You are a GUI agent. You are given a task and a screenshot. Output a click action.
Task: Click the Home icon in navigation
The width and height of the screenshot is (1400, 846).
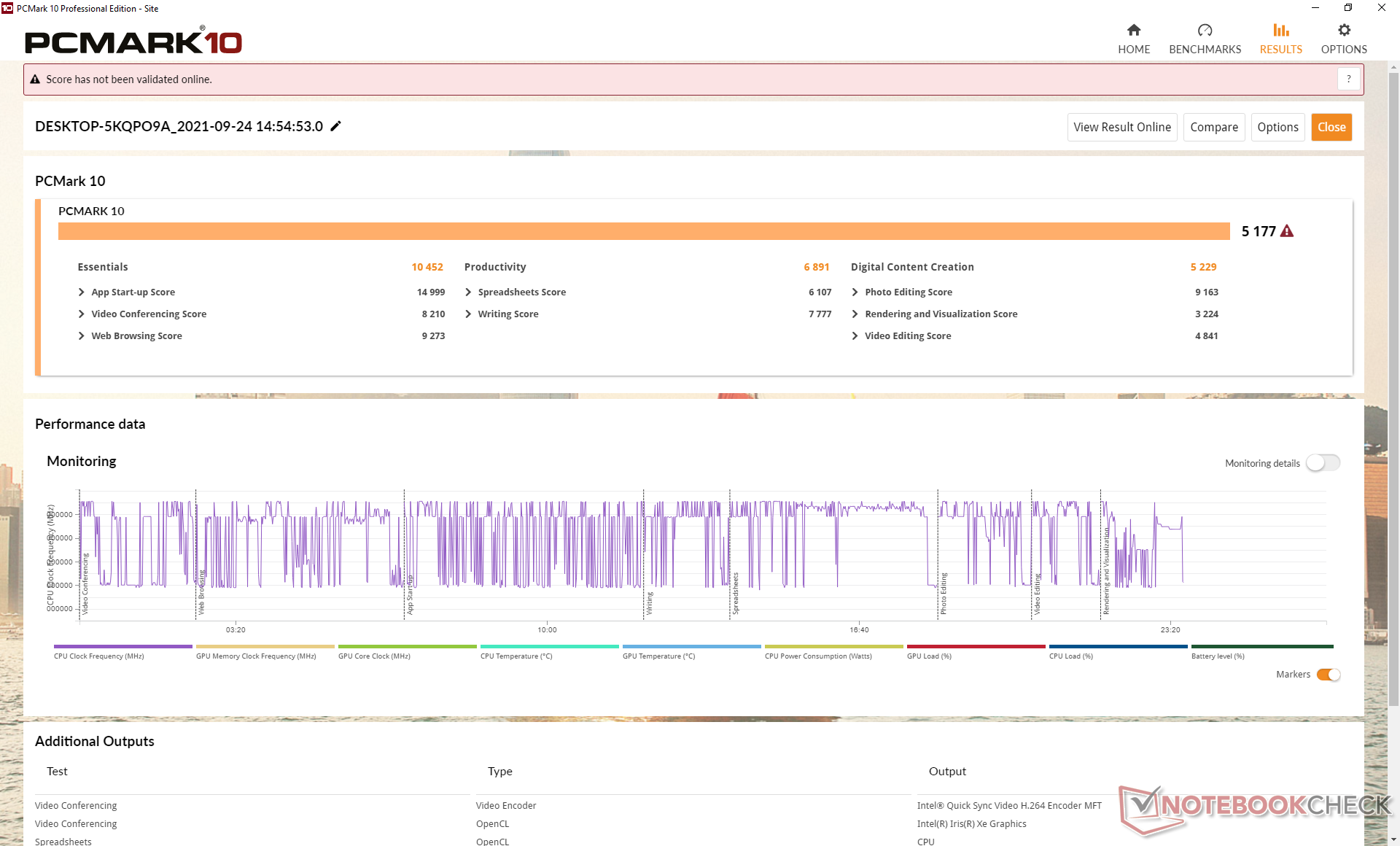pos(1133,30)
